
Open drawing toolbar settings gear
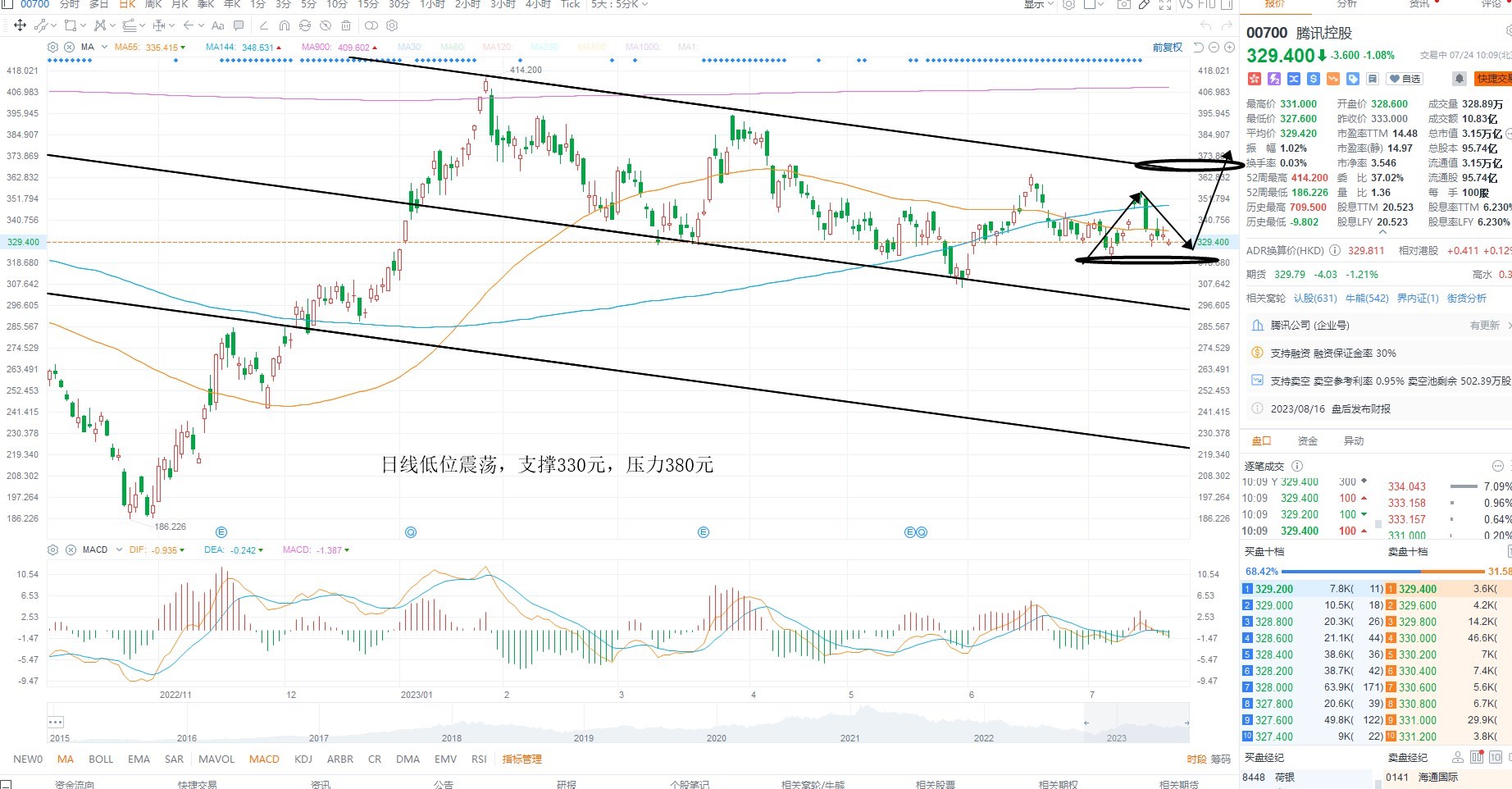pos(392,25)
